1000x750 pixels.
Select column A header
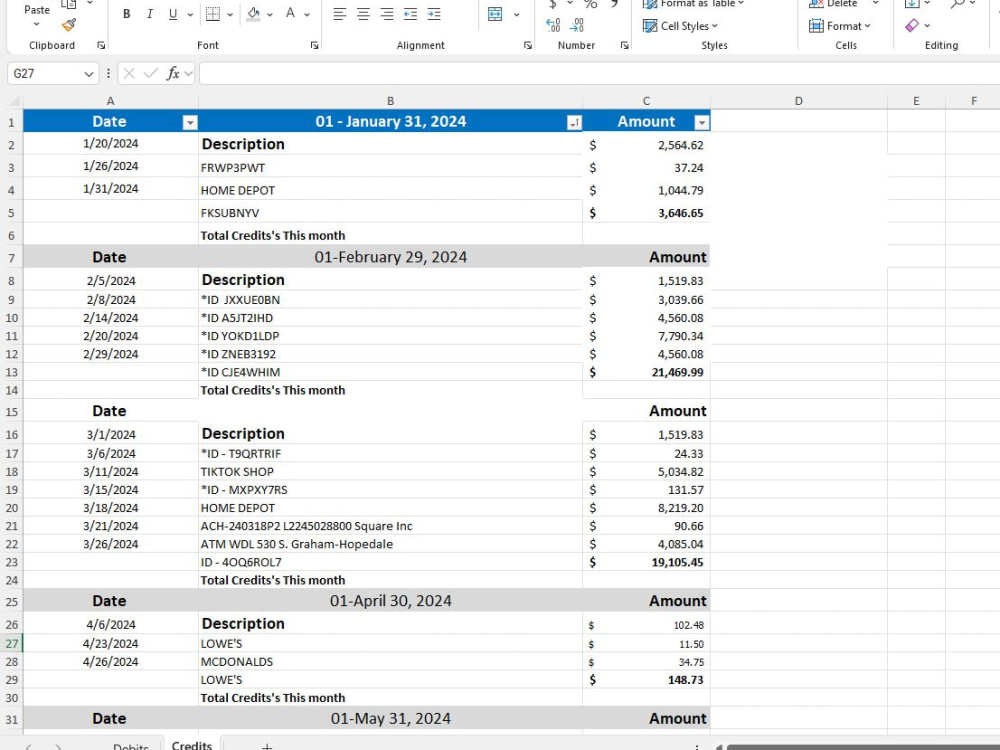(110, 101)
